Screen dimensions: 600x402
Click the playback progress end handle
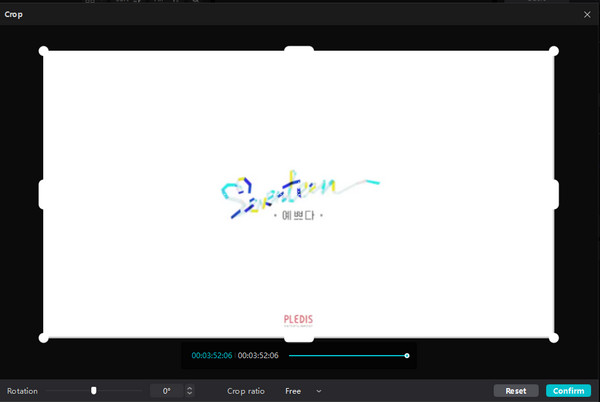coord(407,356)
